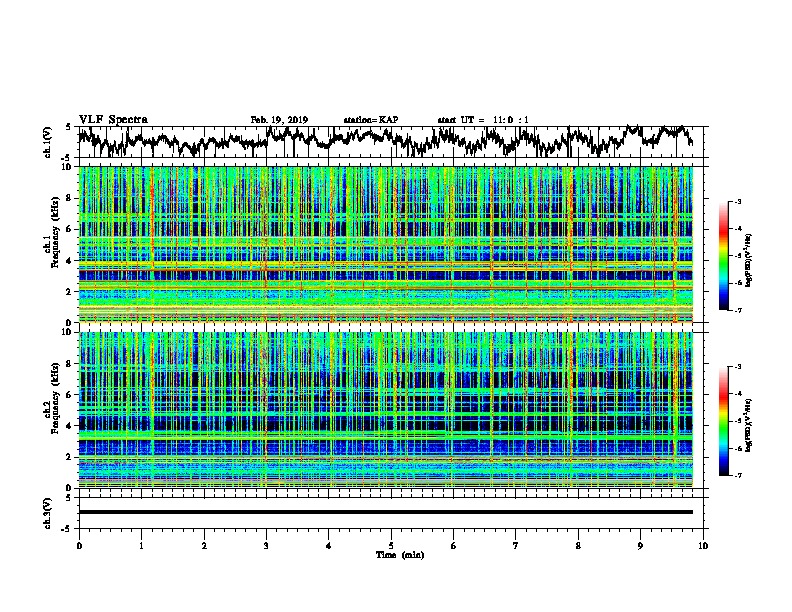This screenshot has height=612, width=792.
Task: Click the ch.2 spectrogram color scale bar
Action: point(723,421)
